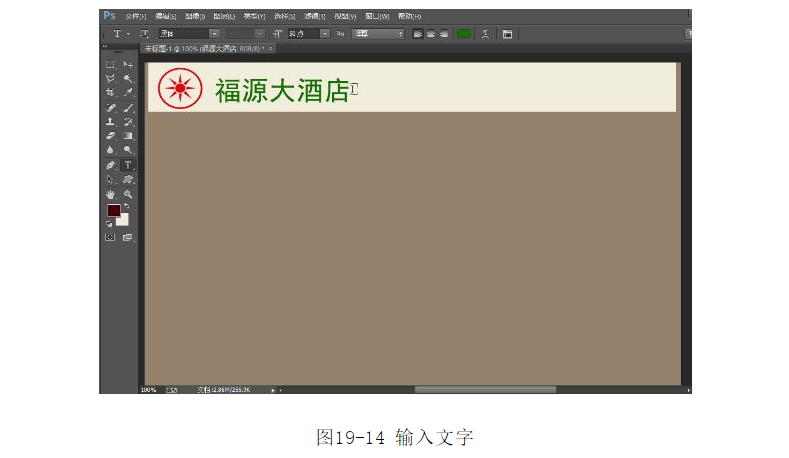Select the Rectangular Marquee tool
This screenshot has width=789, height=458.
click(111, 64)
